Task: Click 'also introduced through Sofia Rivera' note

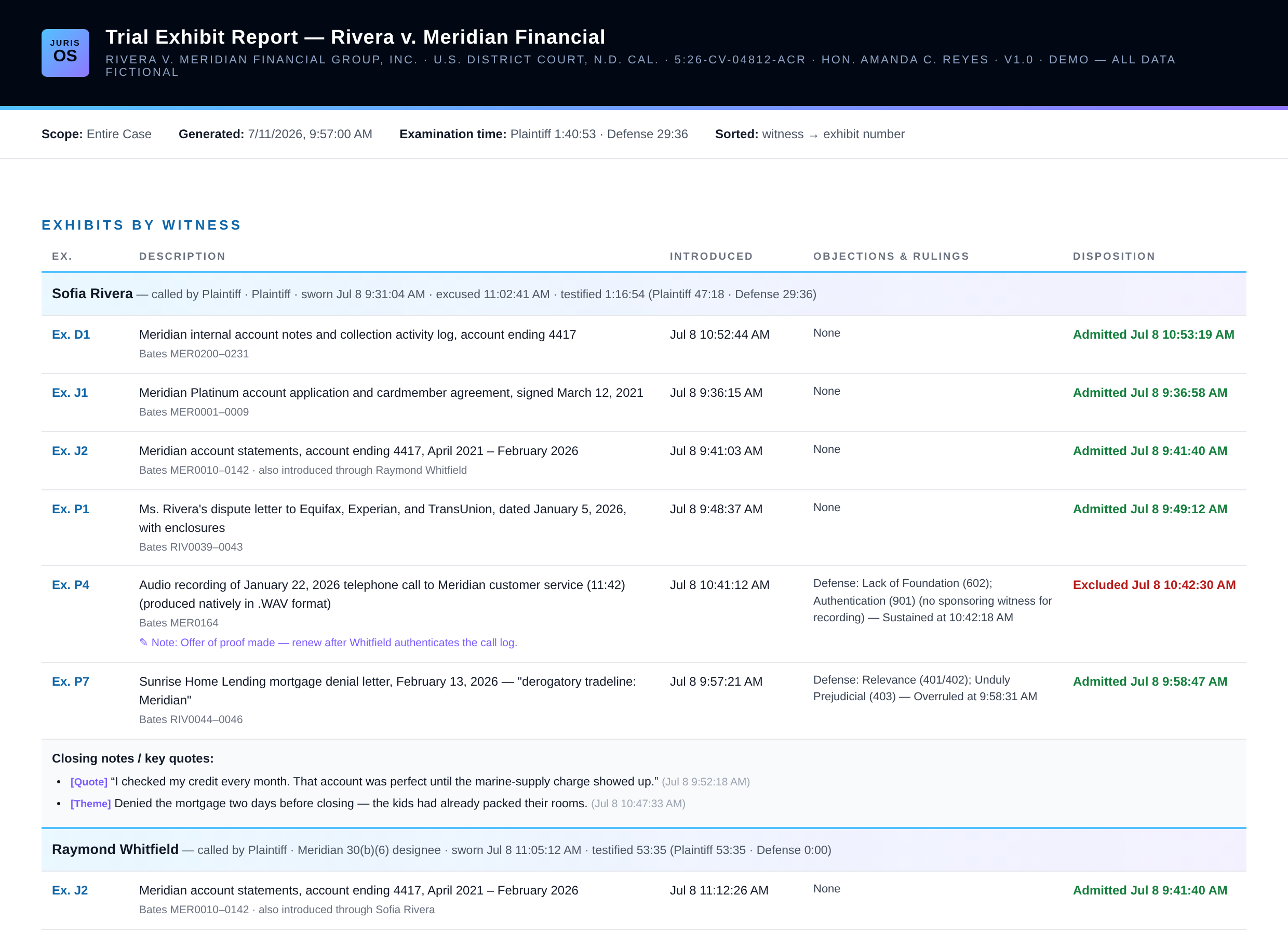Action: click(347, 910)
